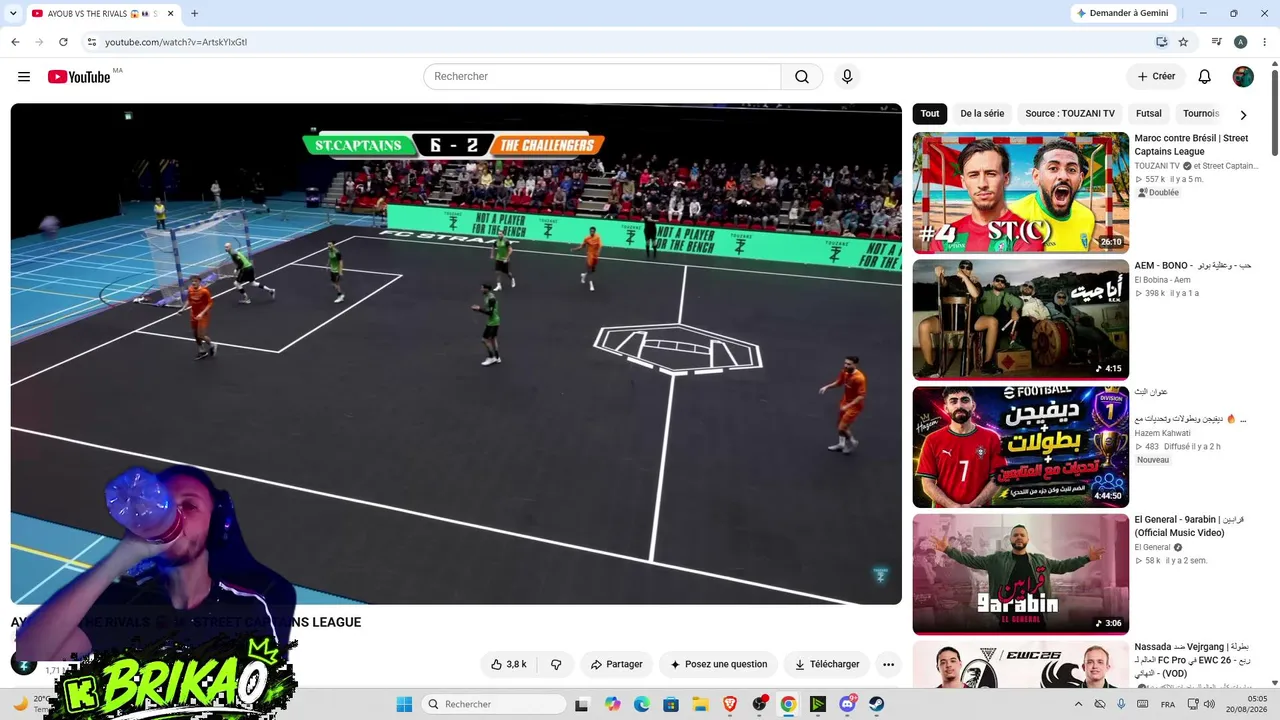Viewport: 1280px width, 720px height.
Task: Click the Créer button
Action: tap(1155, 77)
